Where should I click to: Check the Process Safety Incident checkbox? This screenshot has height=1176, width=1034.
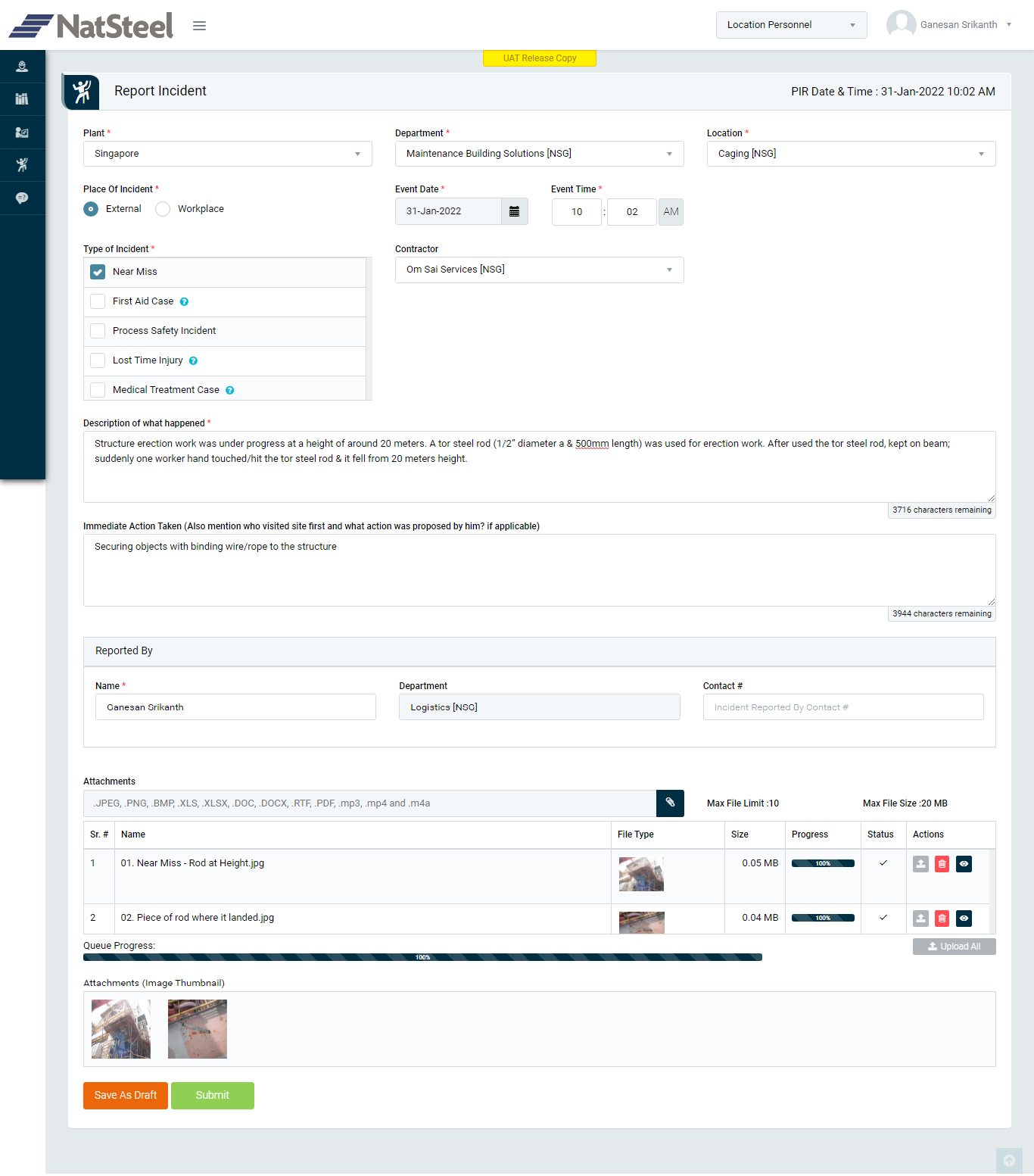[x=98, y=331]
